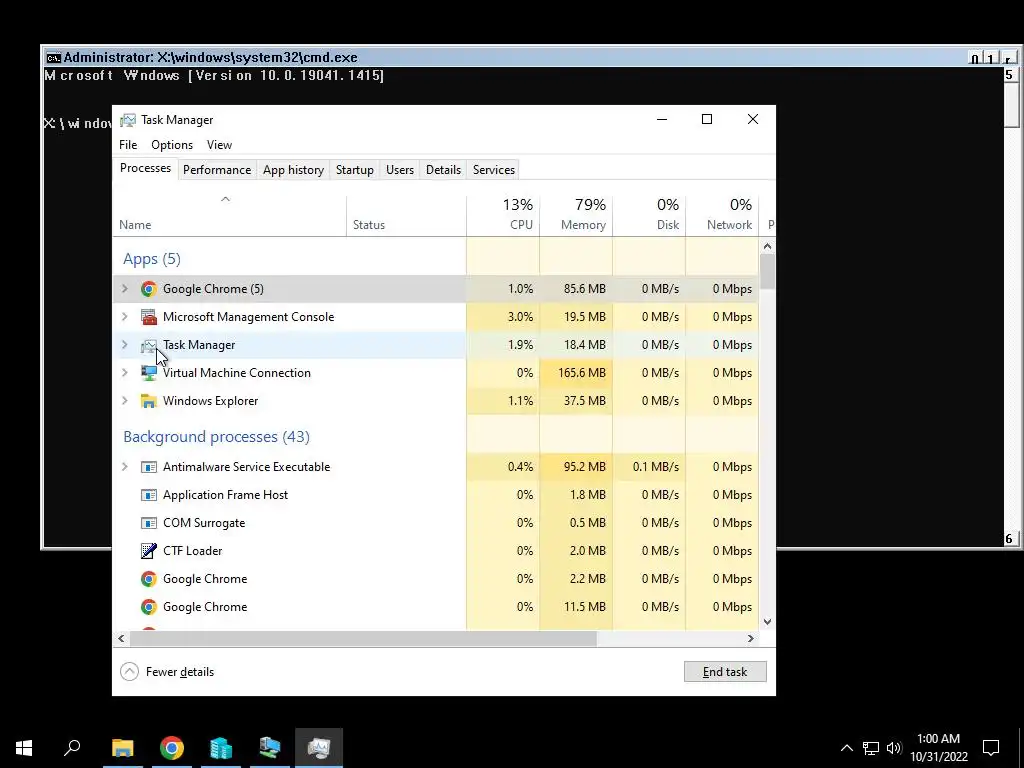Click the End task button

(x=725, y=672)
